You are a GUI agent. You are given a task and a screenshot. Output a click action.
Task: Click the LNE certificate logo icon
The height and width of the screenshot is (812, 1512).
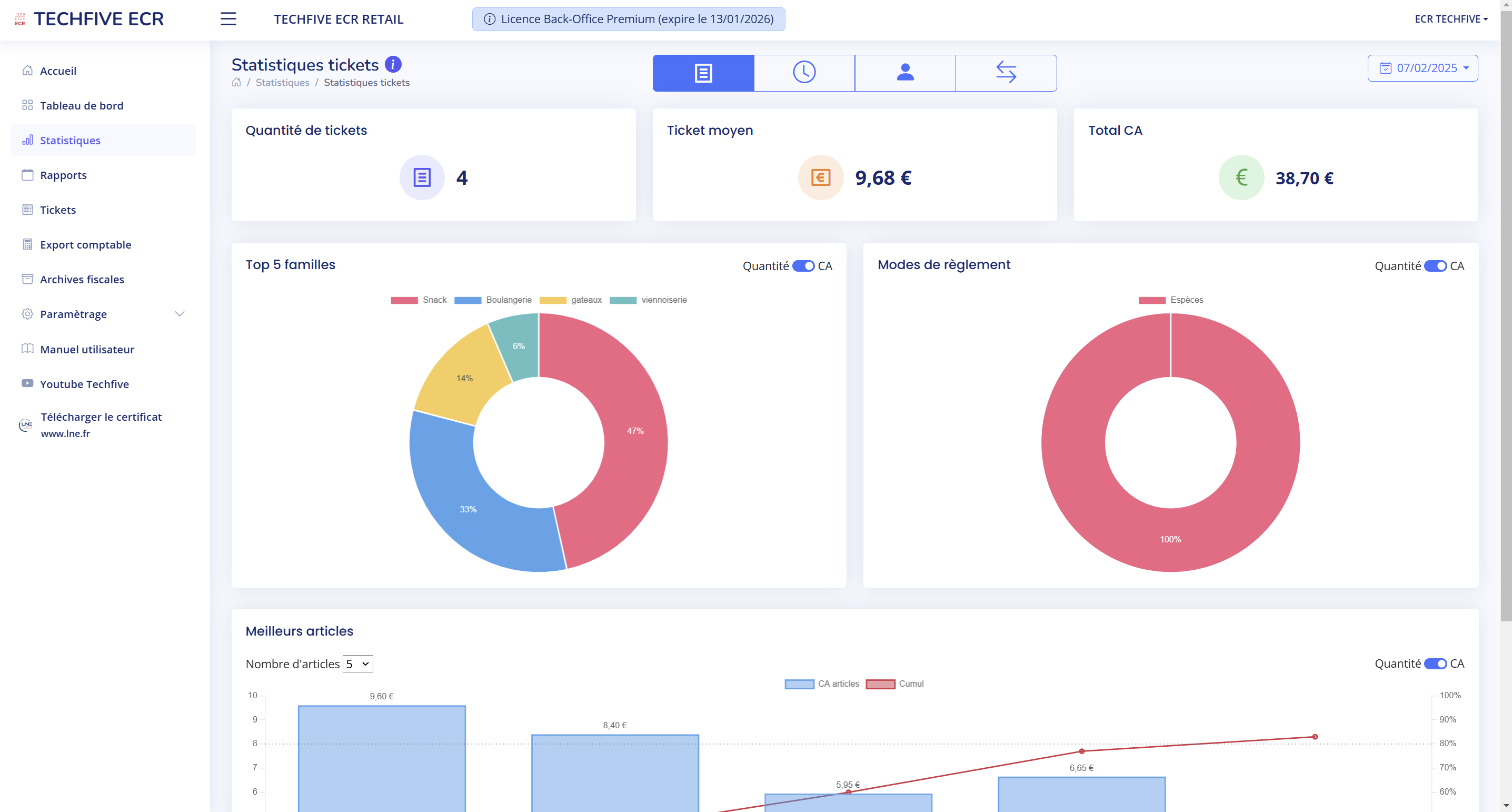[x=25, y=425]
